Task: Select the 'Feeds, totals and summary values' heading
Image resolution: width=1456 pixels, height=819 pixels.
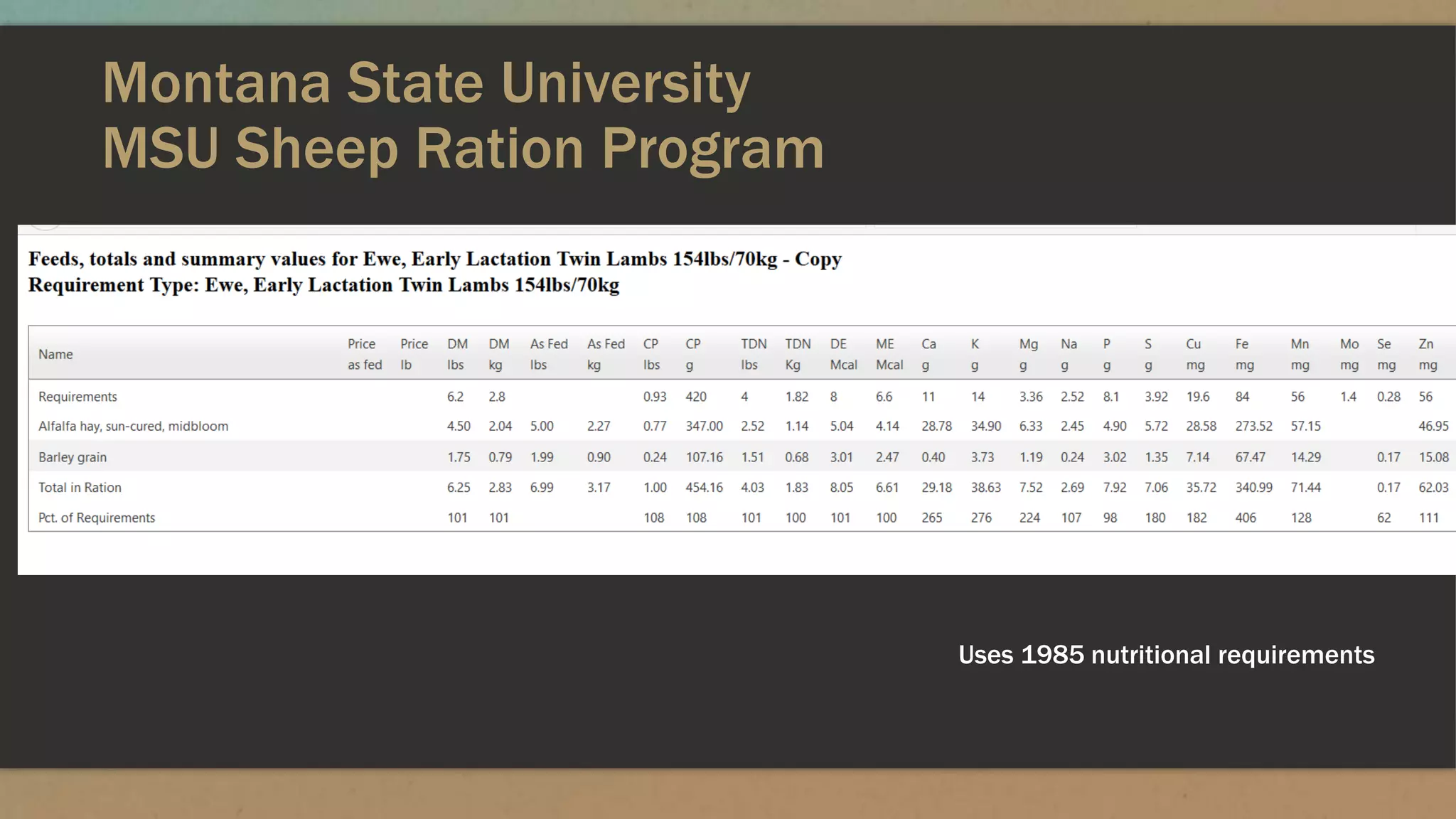Action: [x=435, y=259]
